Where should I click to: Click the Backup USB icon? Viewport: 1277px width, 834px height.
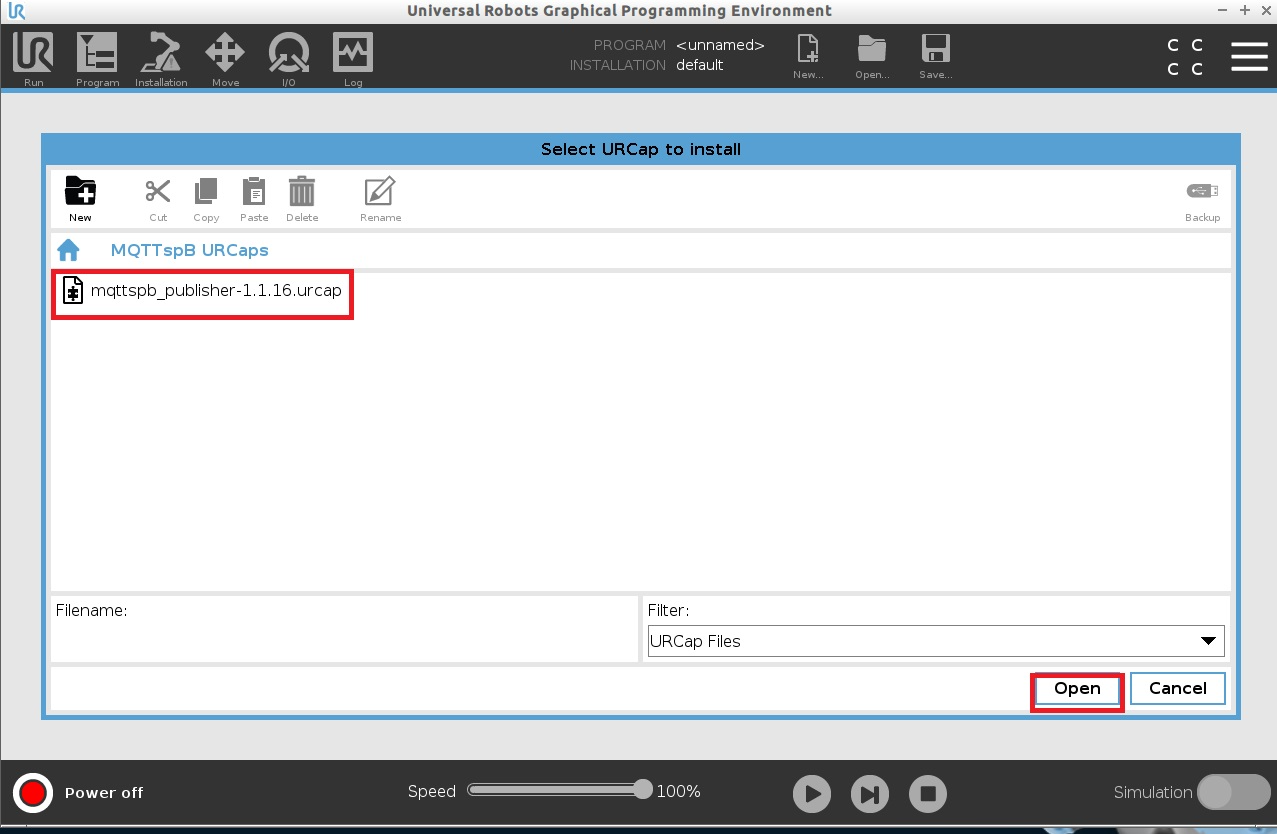pyautogui.click(x=1202, y=199)
